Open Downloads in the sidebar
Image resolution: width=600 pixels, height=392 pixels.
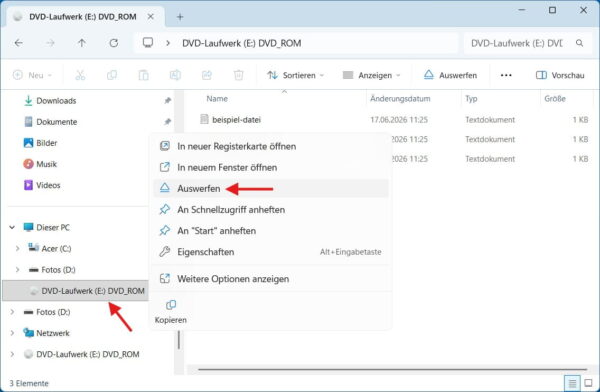coord(56,101)
